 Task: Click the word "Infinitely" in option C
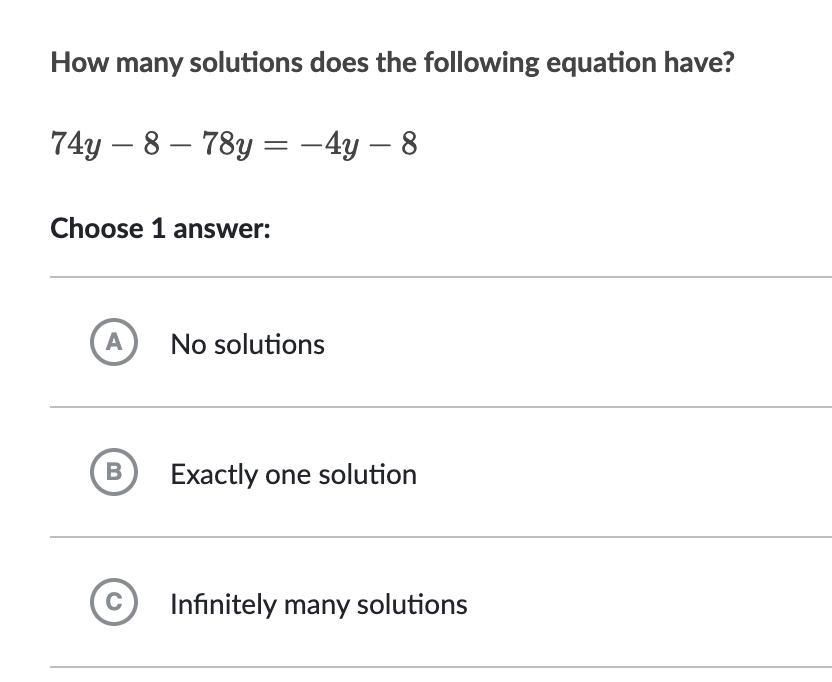223,604
